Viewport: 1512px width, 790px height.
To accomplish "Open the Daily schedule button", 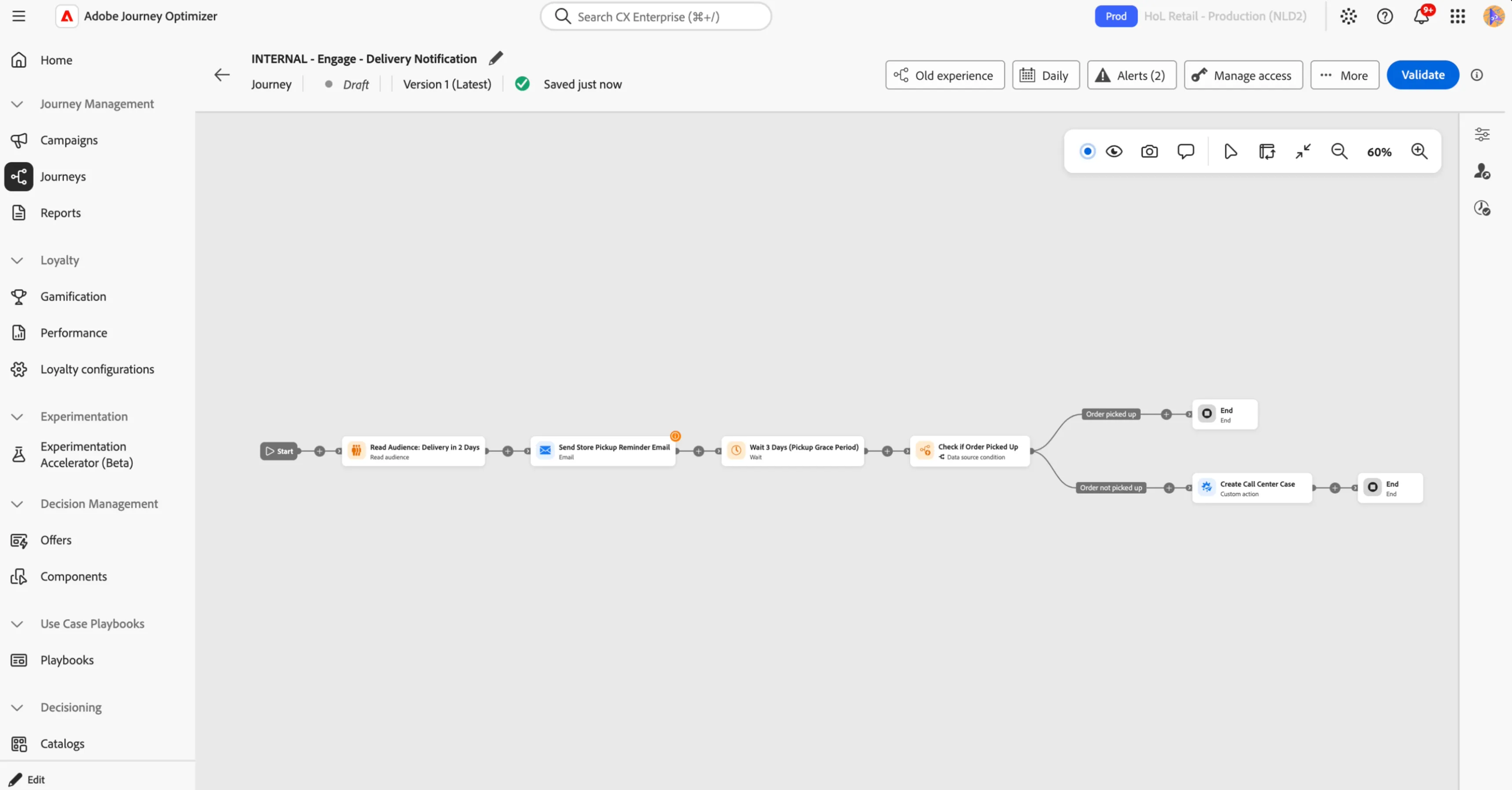I will 1046,75.
